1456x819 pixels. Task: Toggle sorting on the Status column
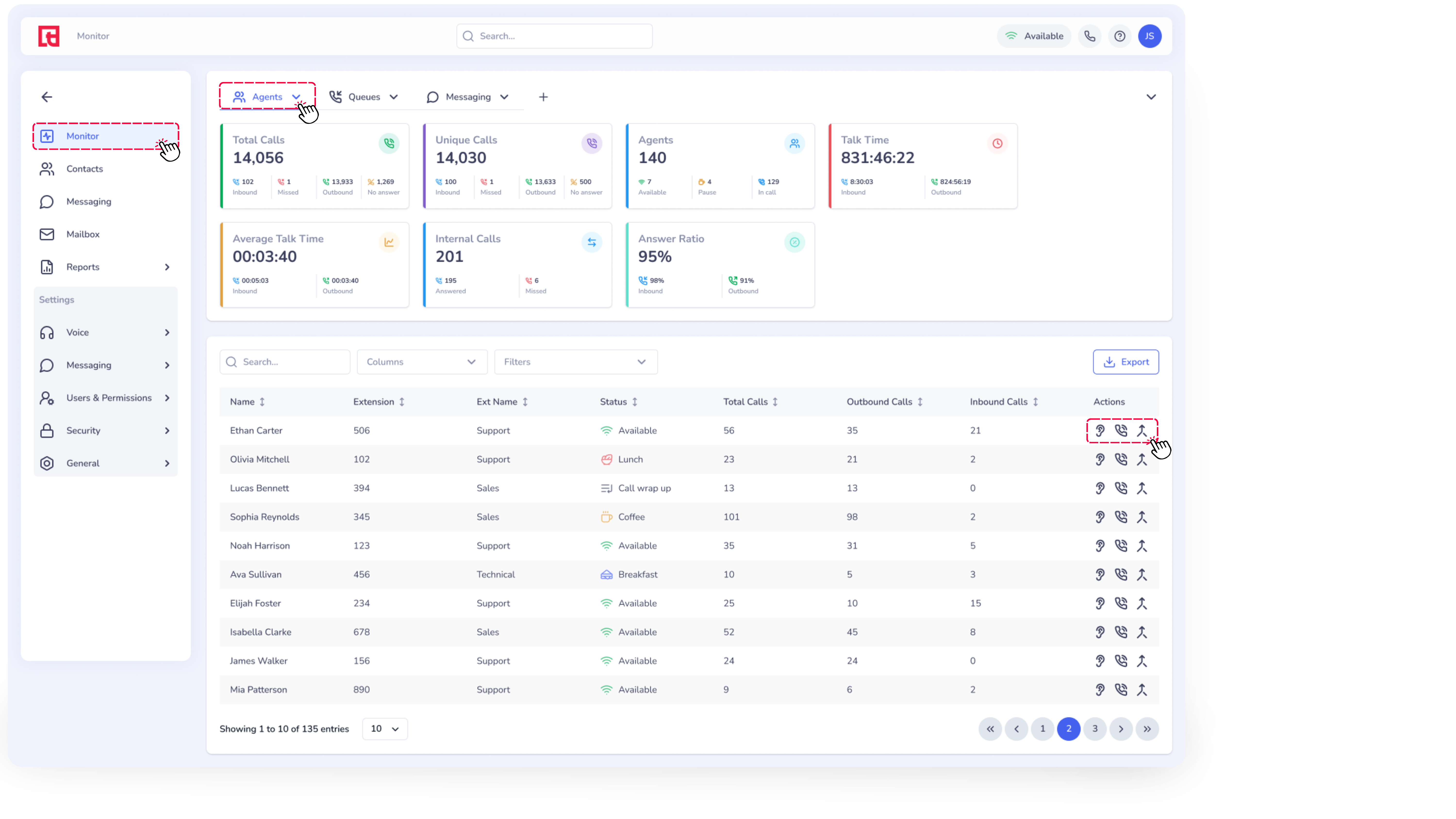pyautogui.click(x=635, y=402)
